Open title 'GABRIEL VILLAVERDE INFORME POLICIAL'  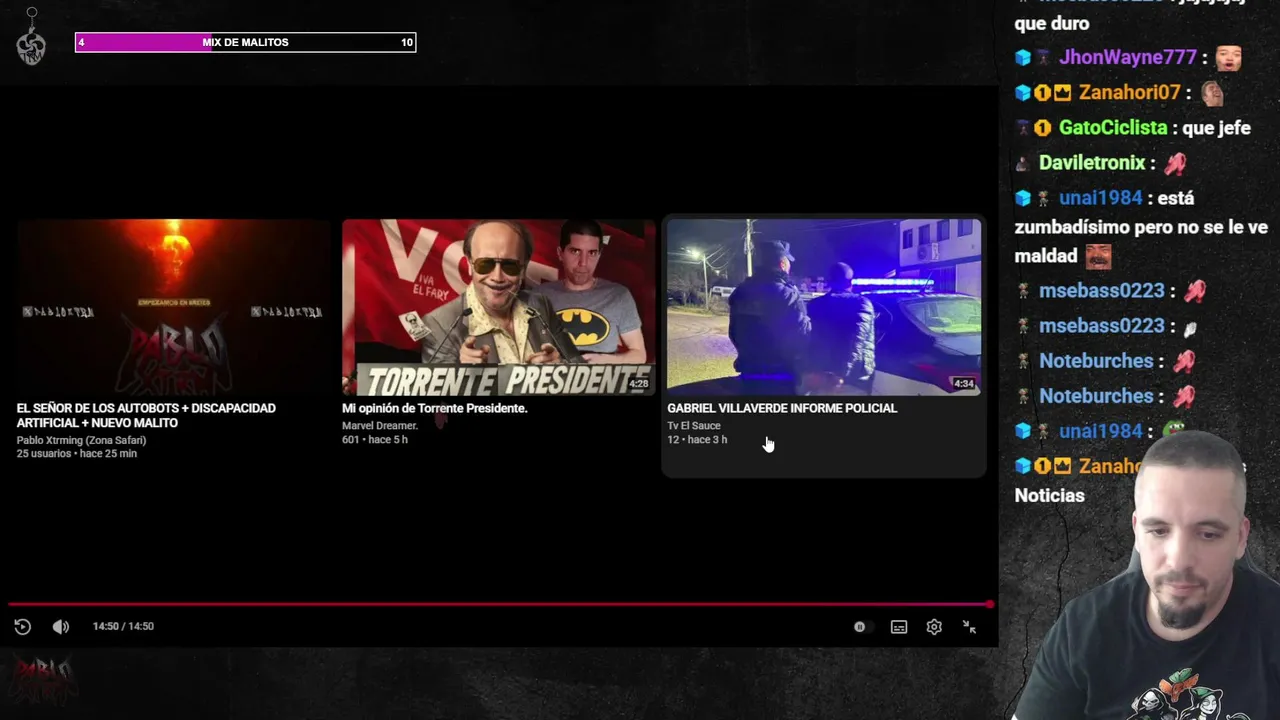[x=782, y=408]
